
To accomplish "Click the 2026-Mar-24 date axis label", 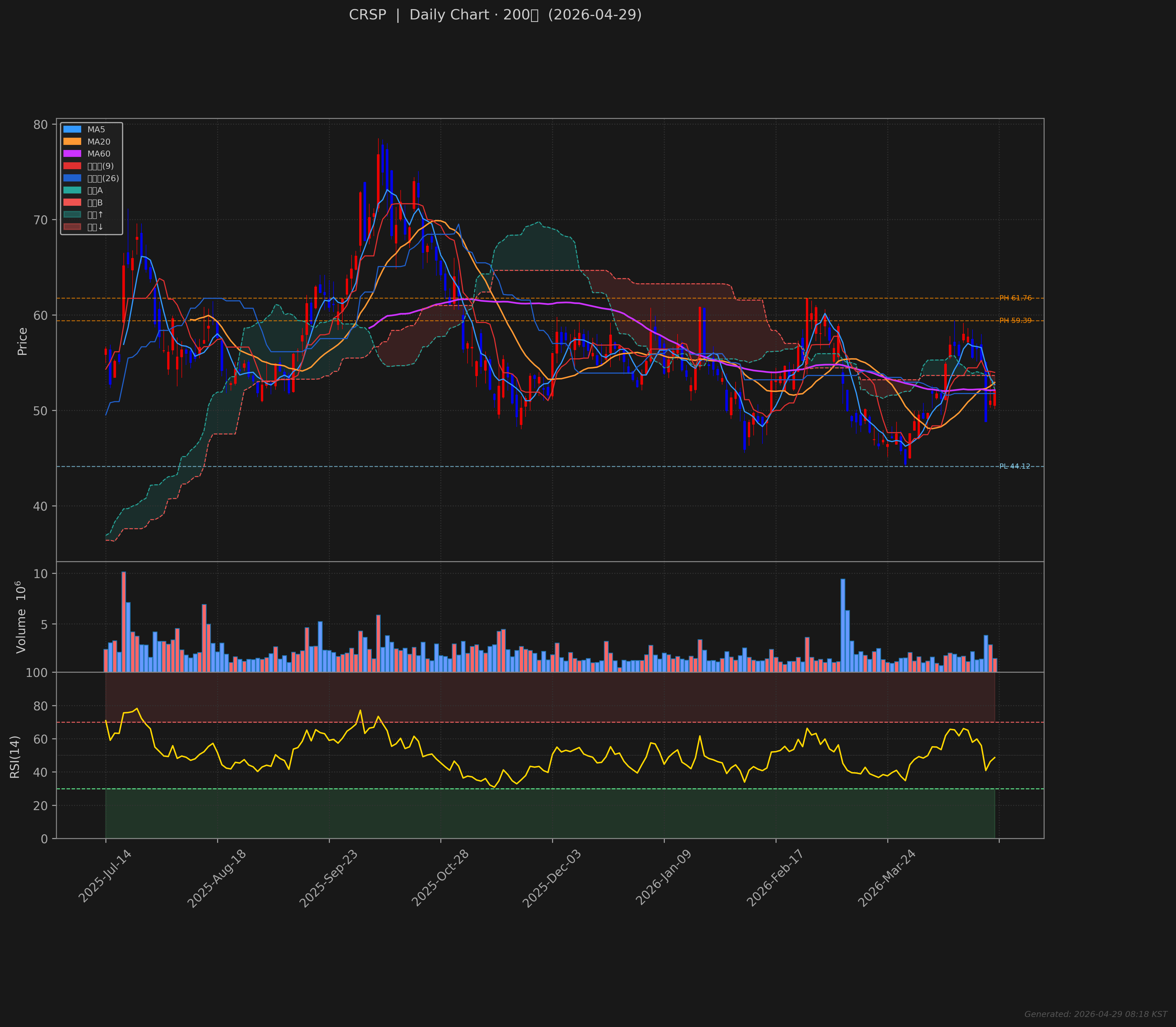I will pos(887,878).
